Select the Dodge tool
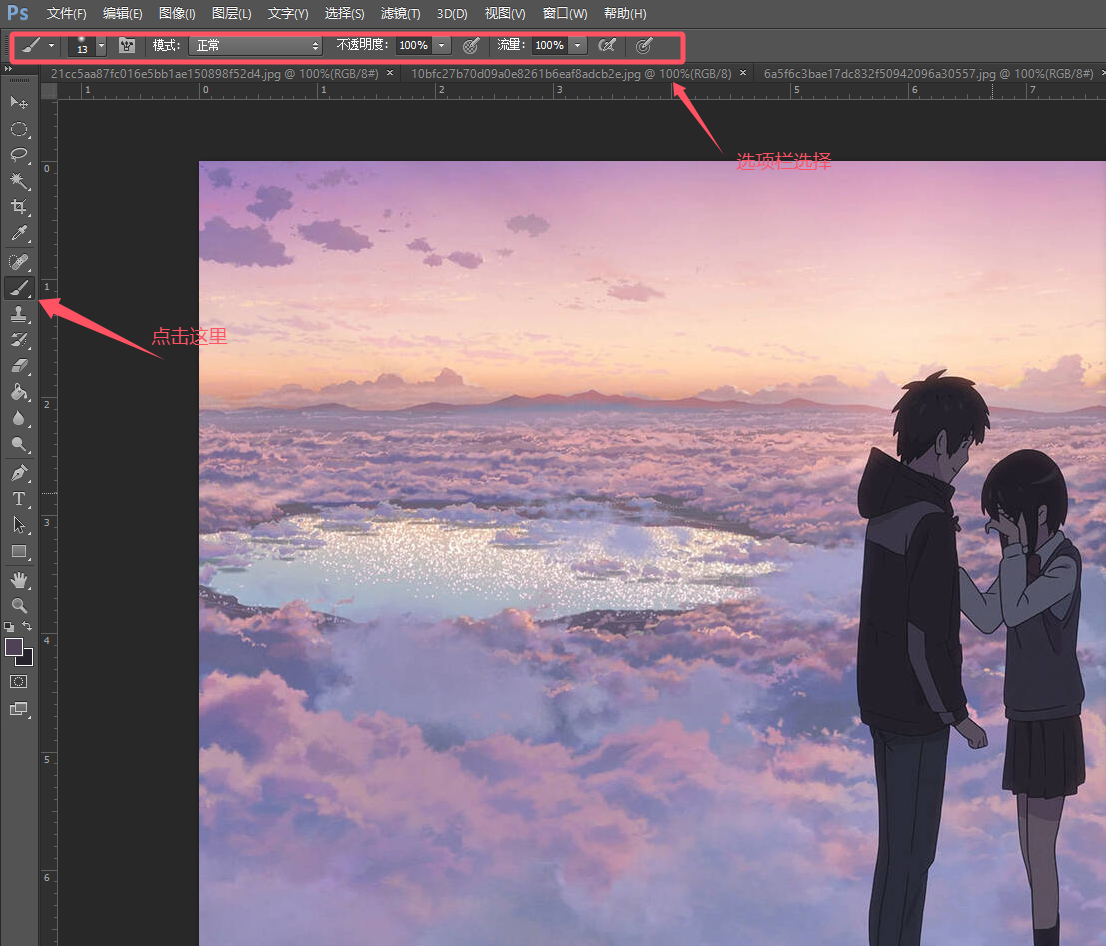Viewport: 1106px width, 946px height. tap(19, 444)
